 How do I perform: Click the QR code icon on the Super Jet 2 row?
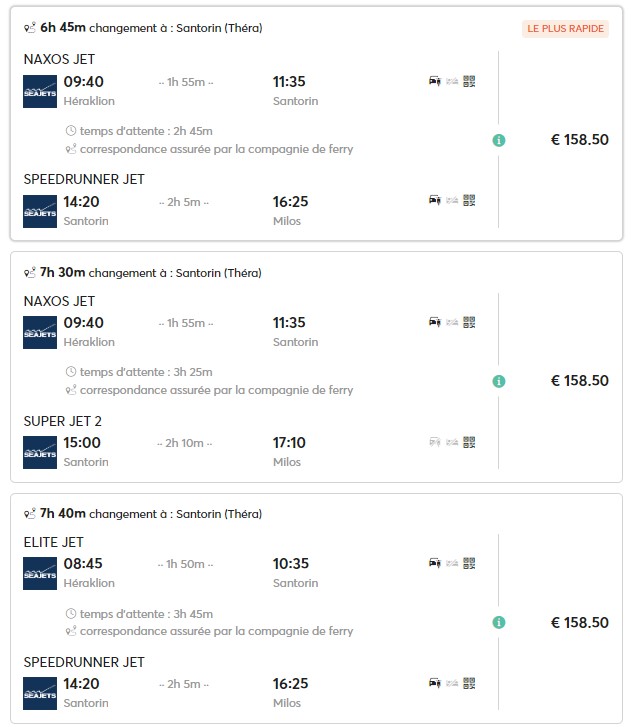coord(469,442)
